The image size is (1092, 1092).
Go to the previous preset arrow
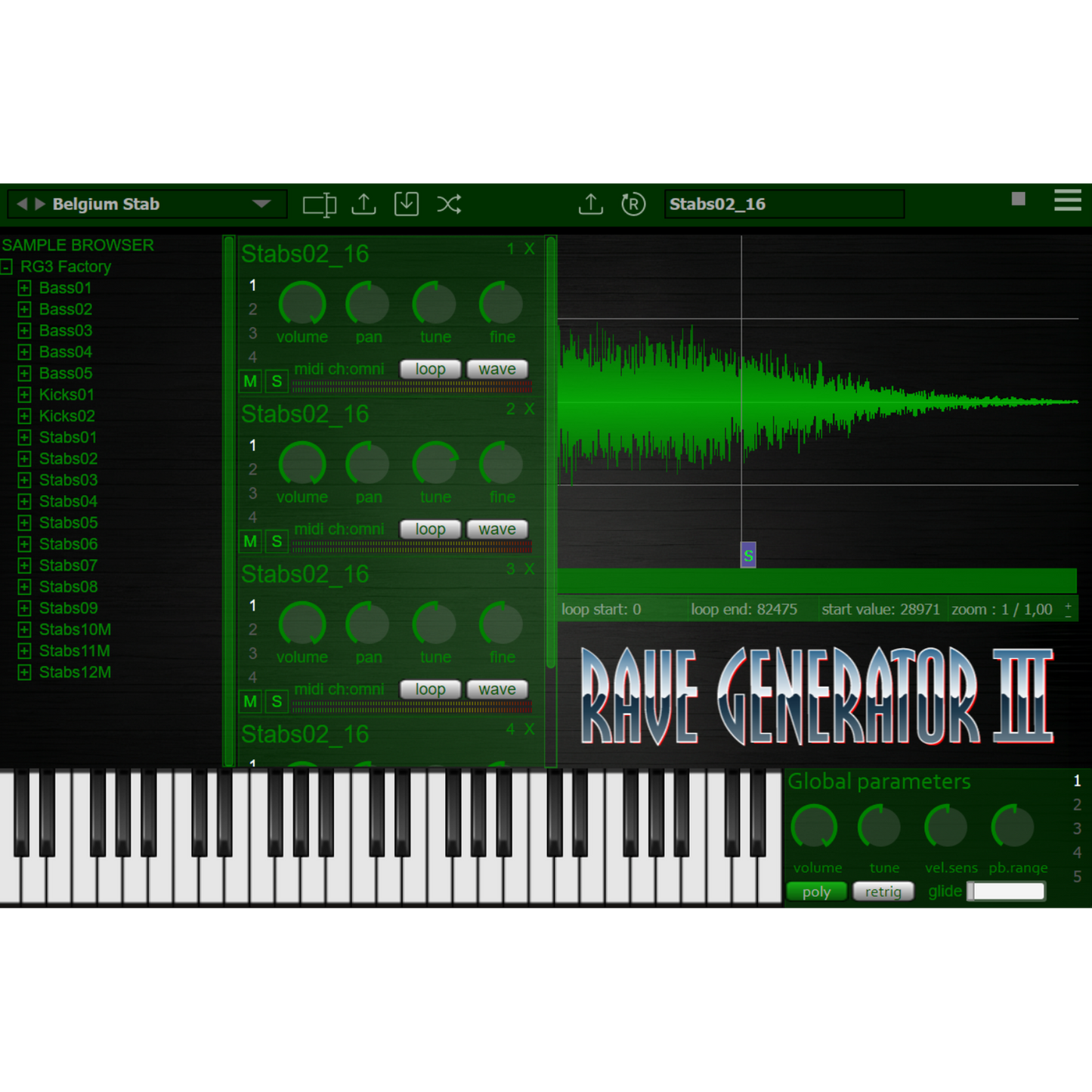click(22, 204)
